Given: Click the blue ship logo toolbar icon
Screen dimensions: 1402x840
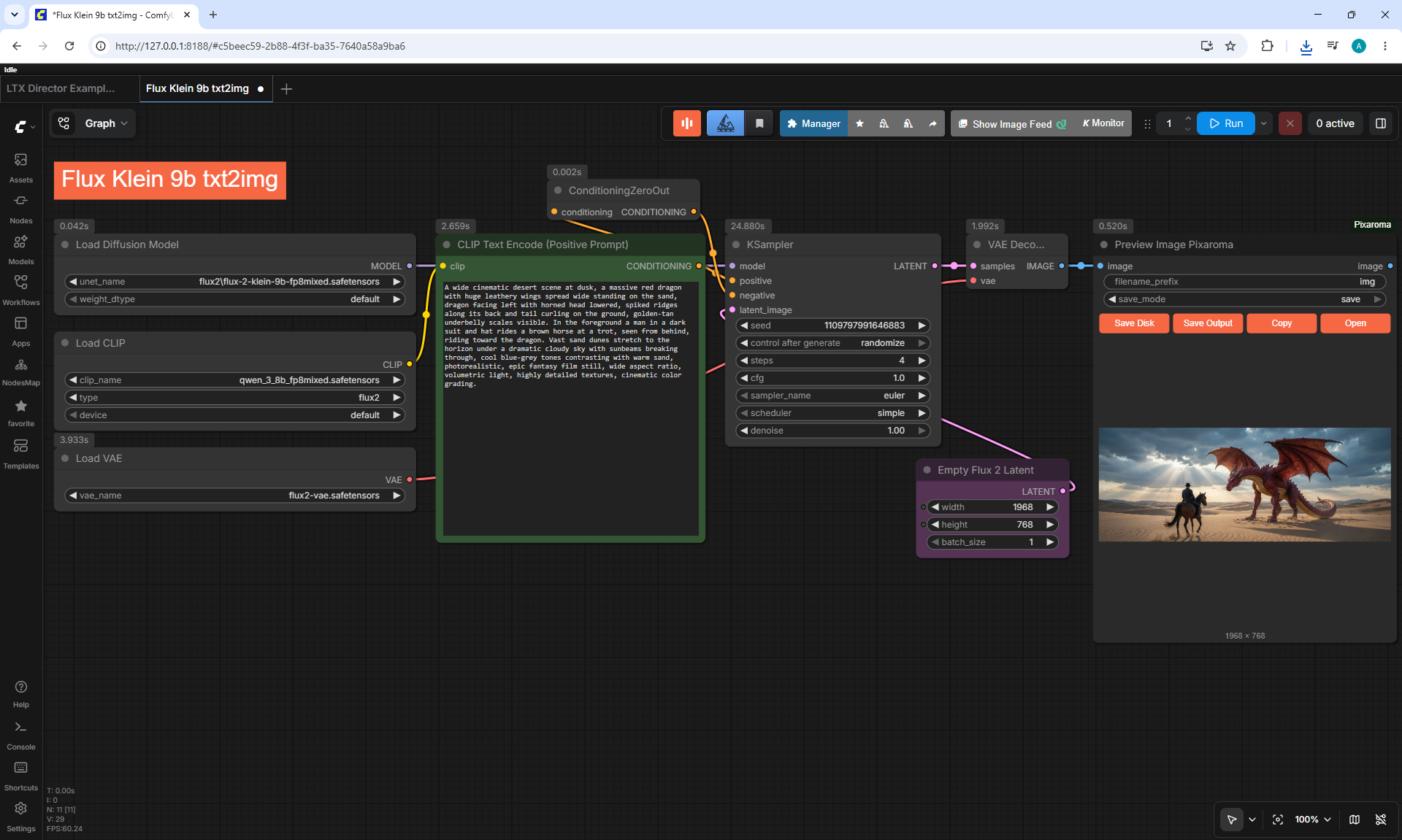Looking at the screenshot, I should coord(725,123).
